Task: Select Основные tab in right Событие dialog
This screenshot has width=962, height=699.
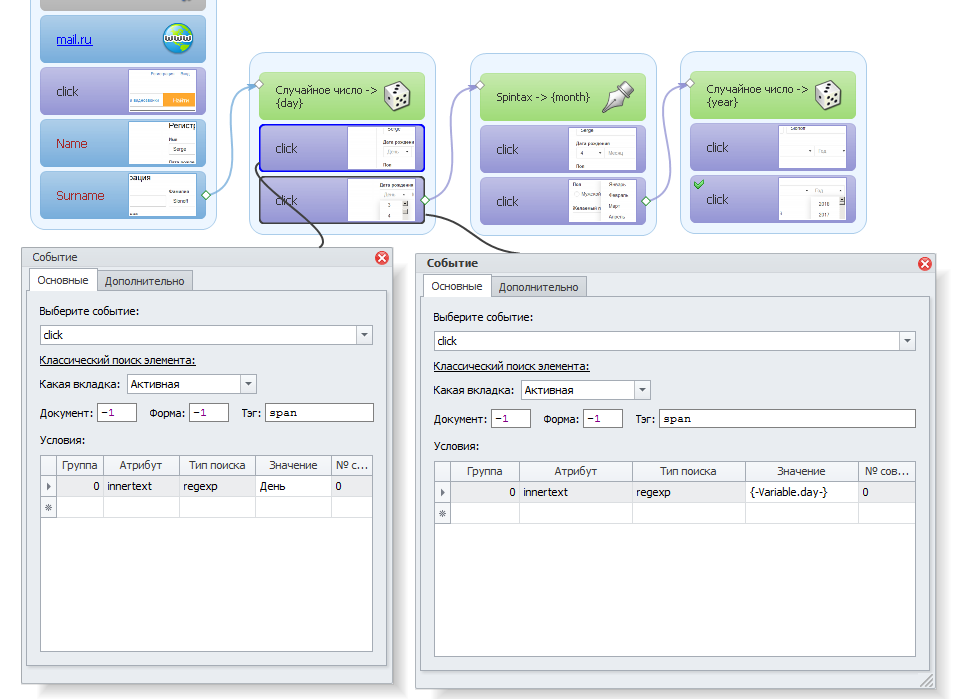Action: click(456, 286)
